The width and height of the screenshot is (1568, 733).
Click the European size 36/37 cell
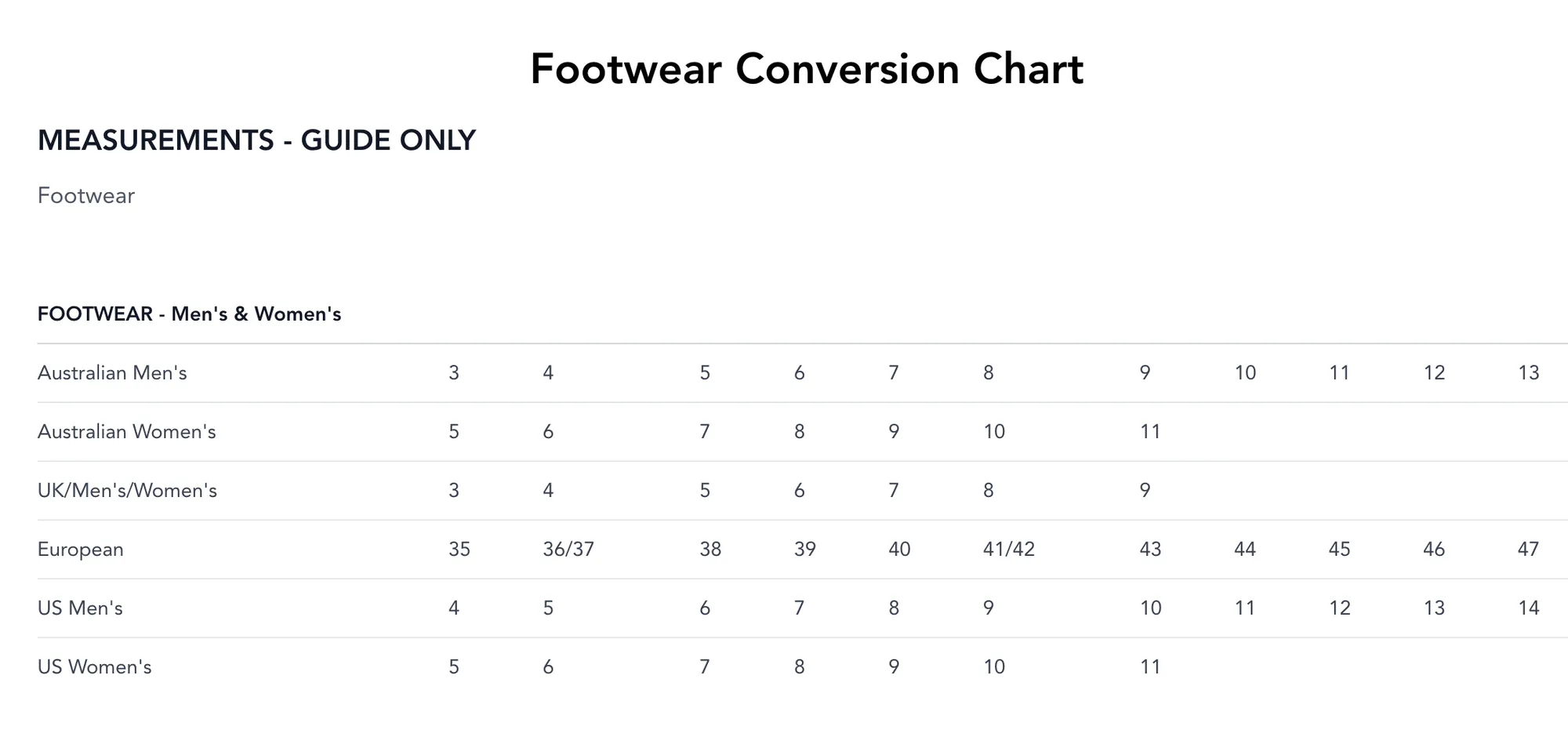568,550
